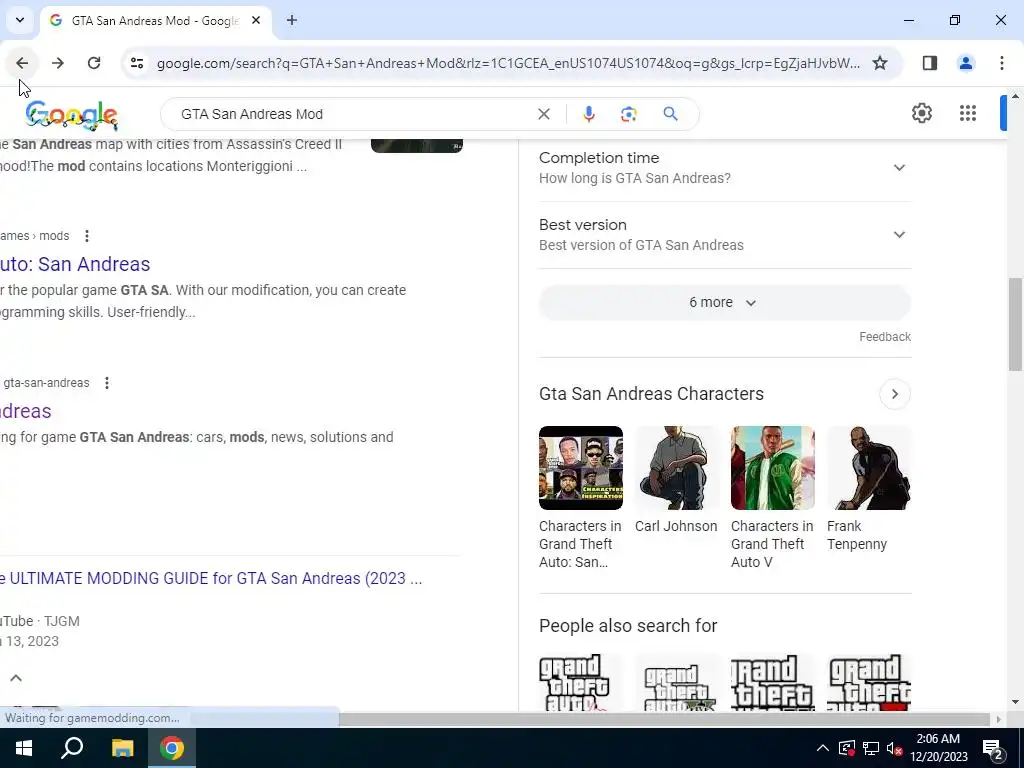Viewport: 1024px width, 768px height.
Task: Collapse the video section chevron
Action: click(16, 678)
